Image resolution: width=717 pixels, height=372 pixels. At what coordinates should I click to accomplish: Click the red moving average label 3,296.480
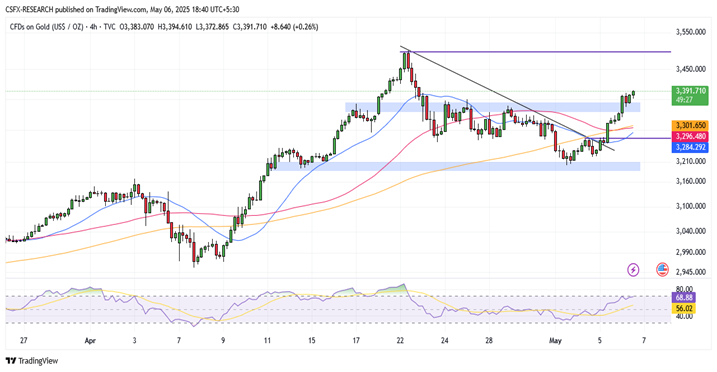point(690,136)
